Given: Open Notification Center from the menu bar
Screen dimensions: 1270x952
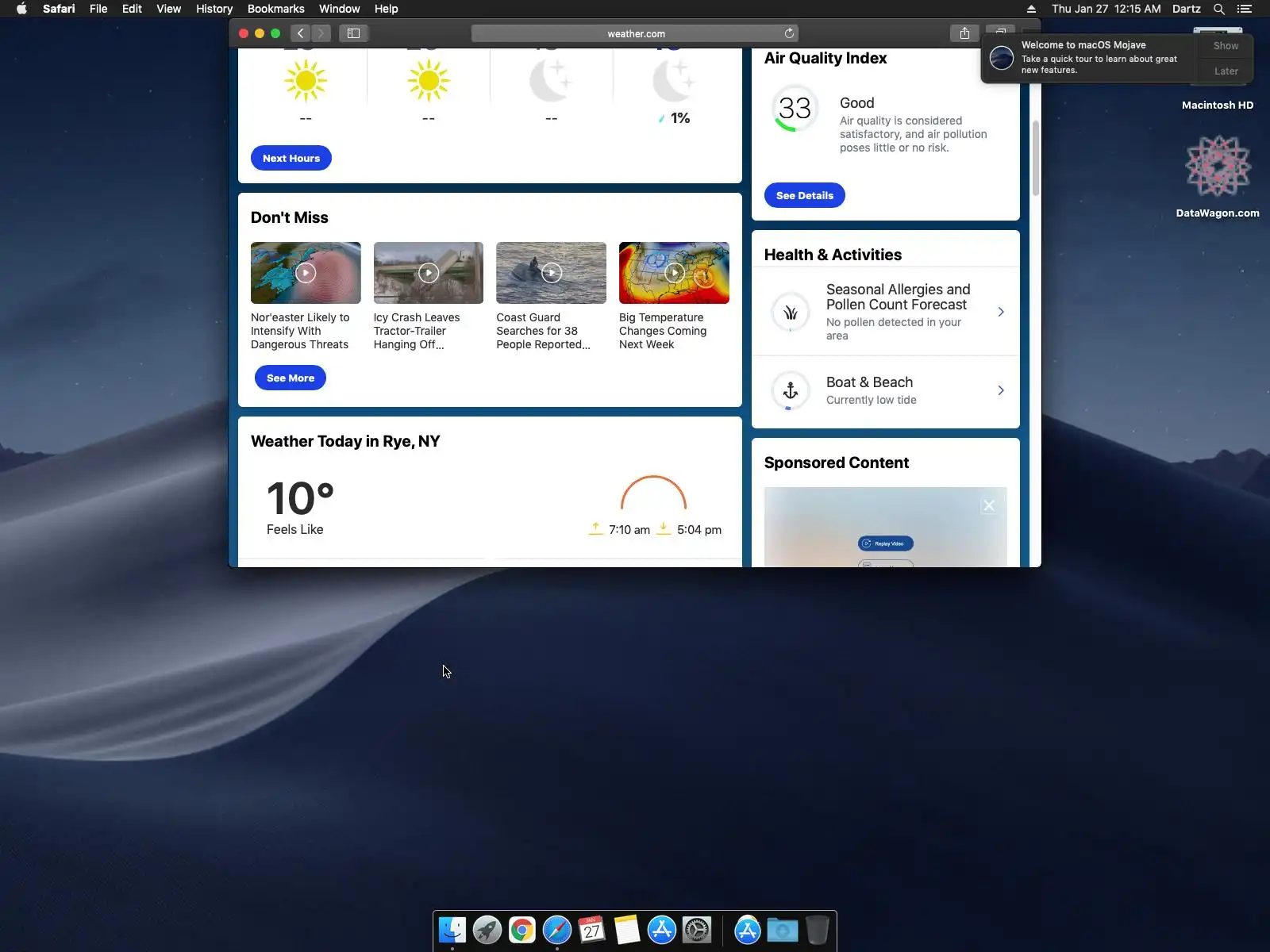Looking at the screenshot, I should pyautogui.click(x=1245, y=9).
